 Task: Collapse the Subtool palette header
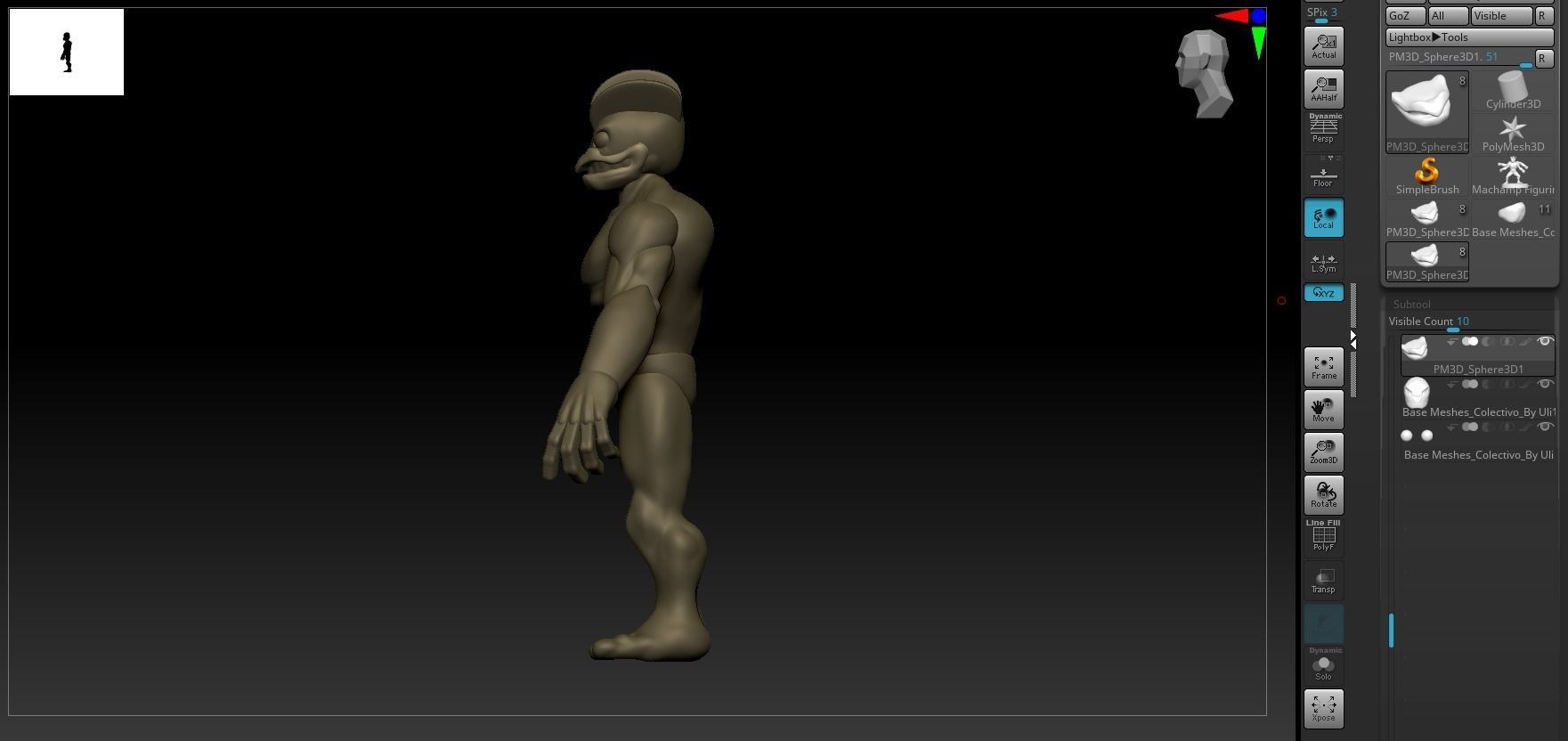tap(1412, 305)
